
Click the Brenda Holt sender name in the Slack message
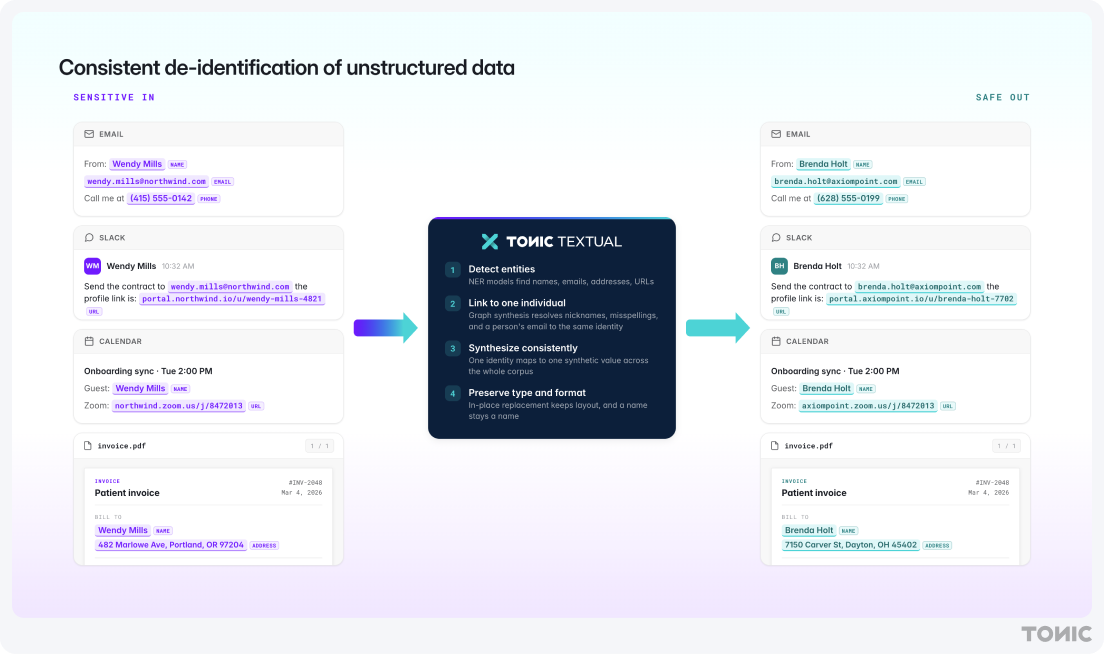817,266
